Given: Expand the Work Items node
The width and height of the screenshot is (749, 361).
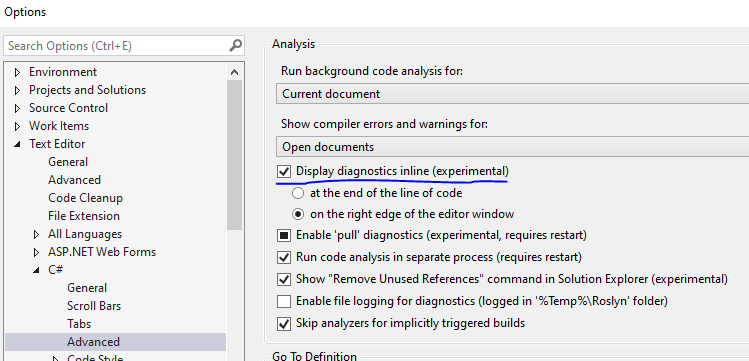Looking at the screenshot, I should [18, 127].
